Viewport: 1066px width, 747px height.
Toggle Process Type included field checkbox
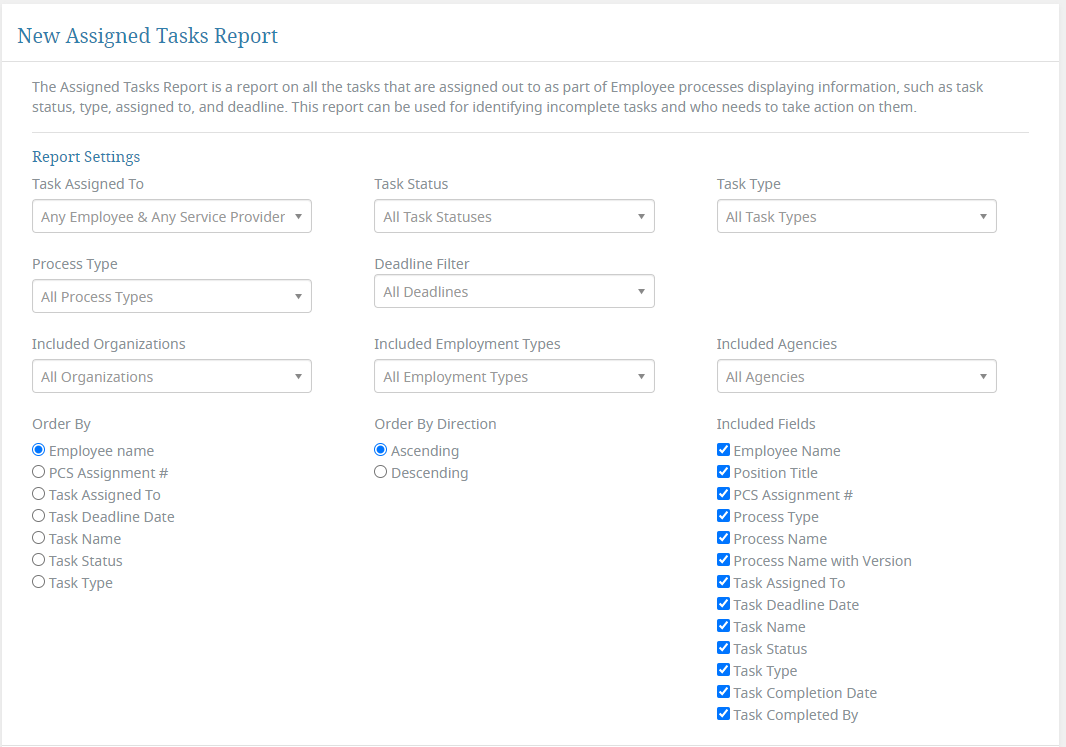[x=723, y=516]
